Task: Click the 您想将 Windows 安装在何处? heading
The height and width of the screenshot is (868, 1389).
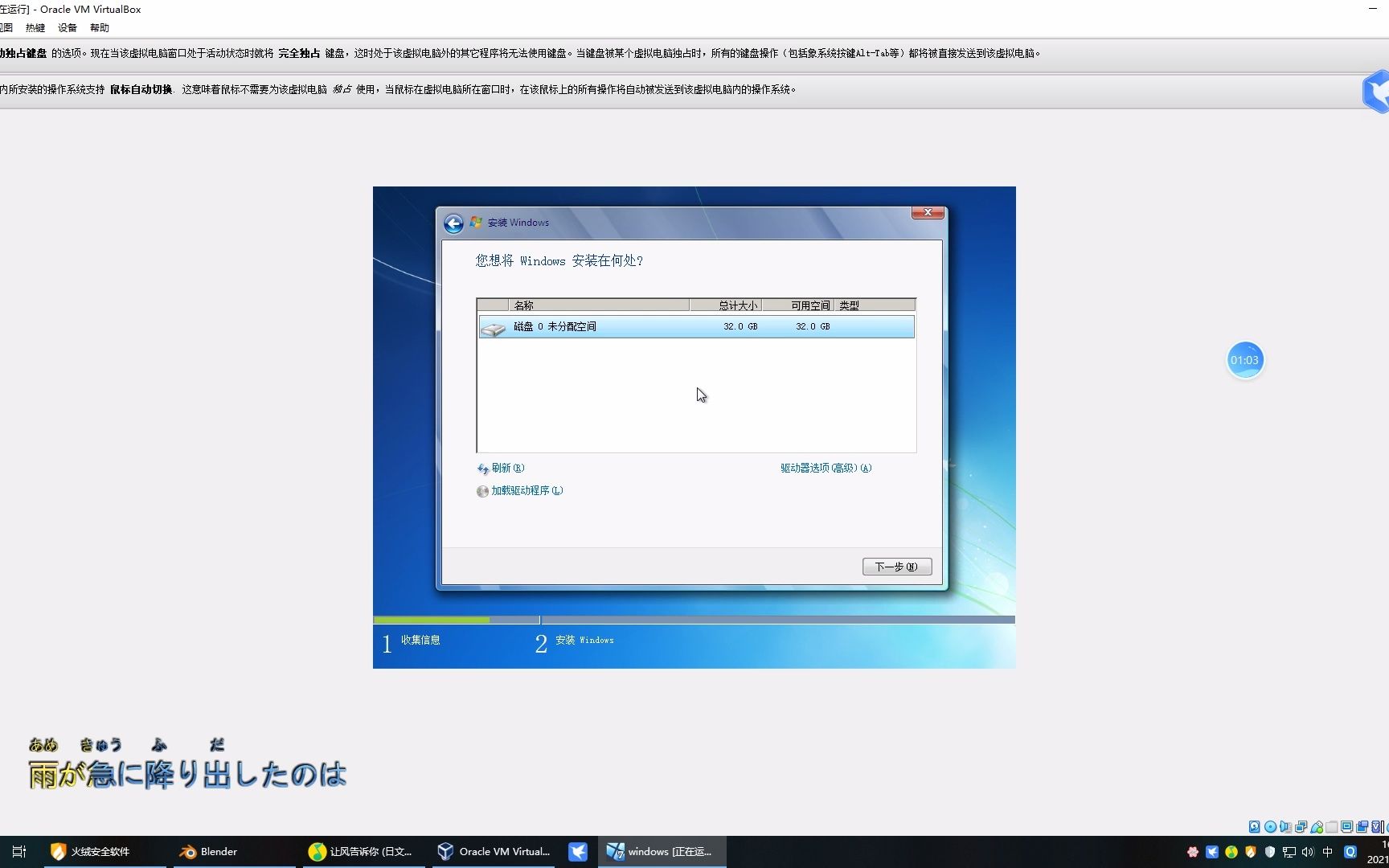Action: (559, 261)
